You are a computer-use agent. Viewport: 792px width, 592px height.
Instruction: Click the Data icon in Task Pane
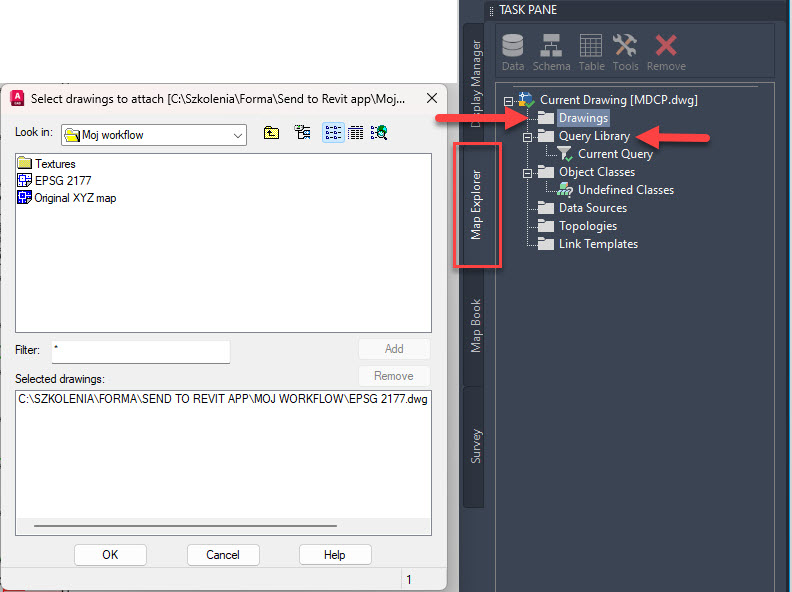(513, 51)
